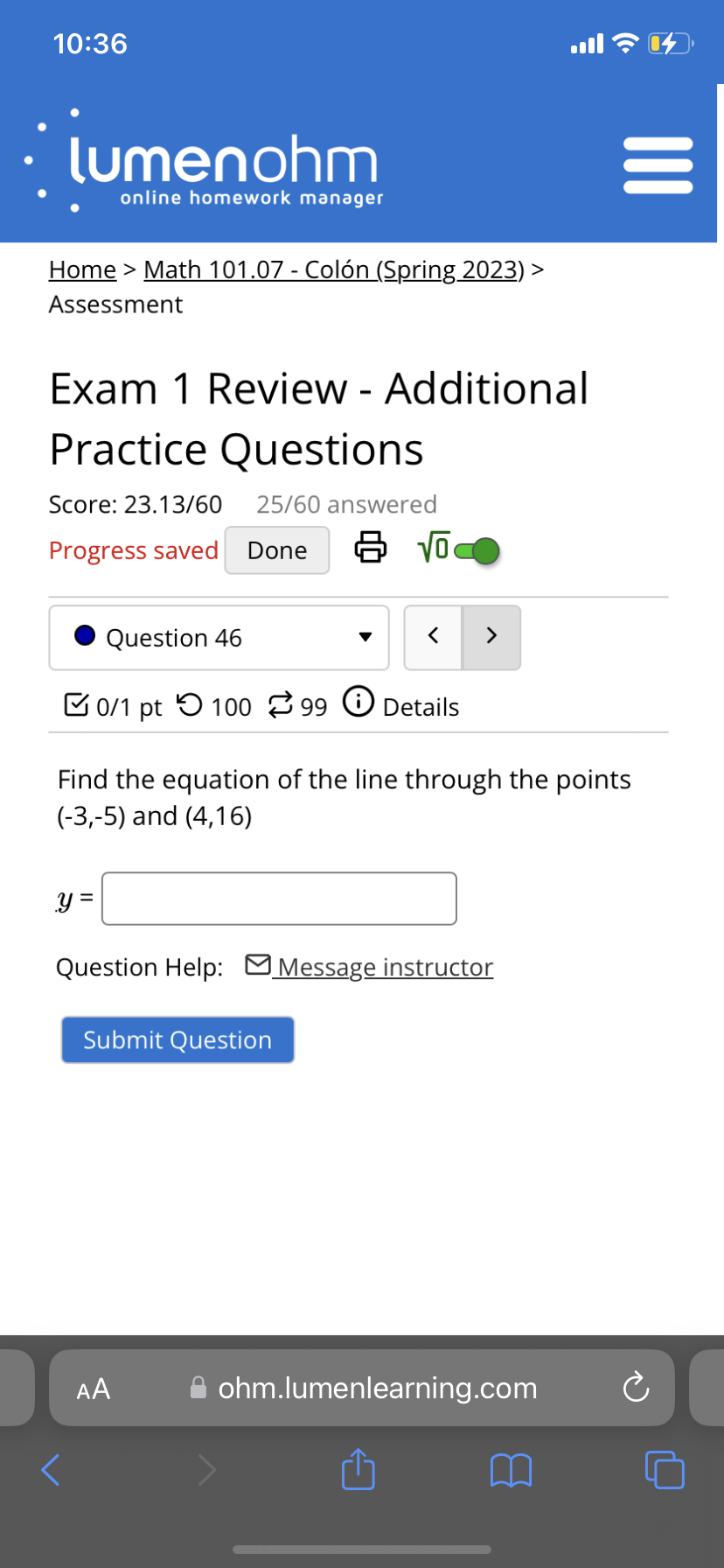This screenshot has width=724, height=1568.
Task: Toggle the math preview switch beside √0
Action: (477, 549)
